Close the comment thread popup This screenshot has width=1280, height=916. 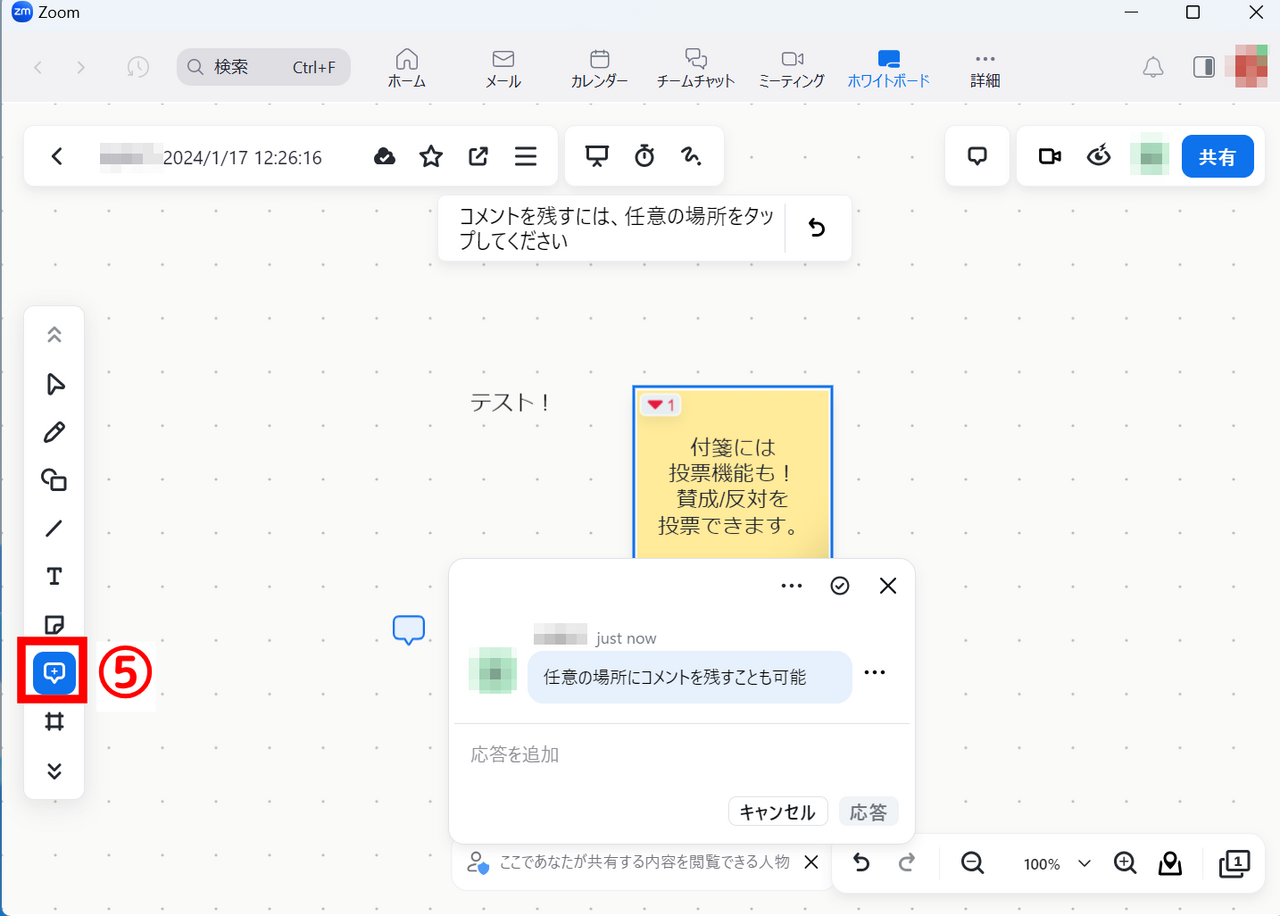(887, 586)
